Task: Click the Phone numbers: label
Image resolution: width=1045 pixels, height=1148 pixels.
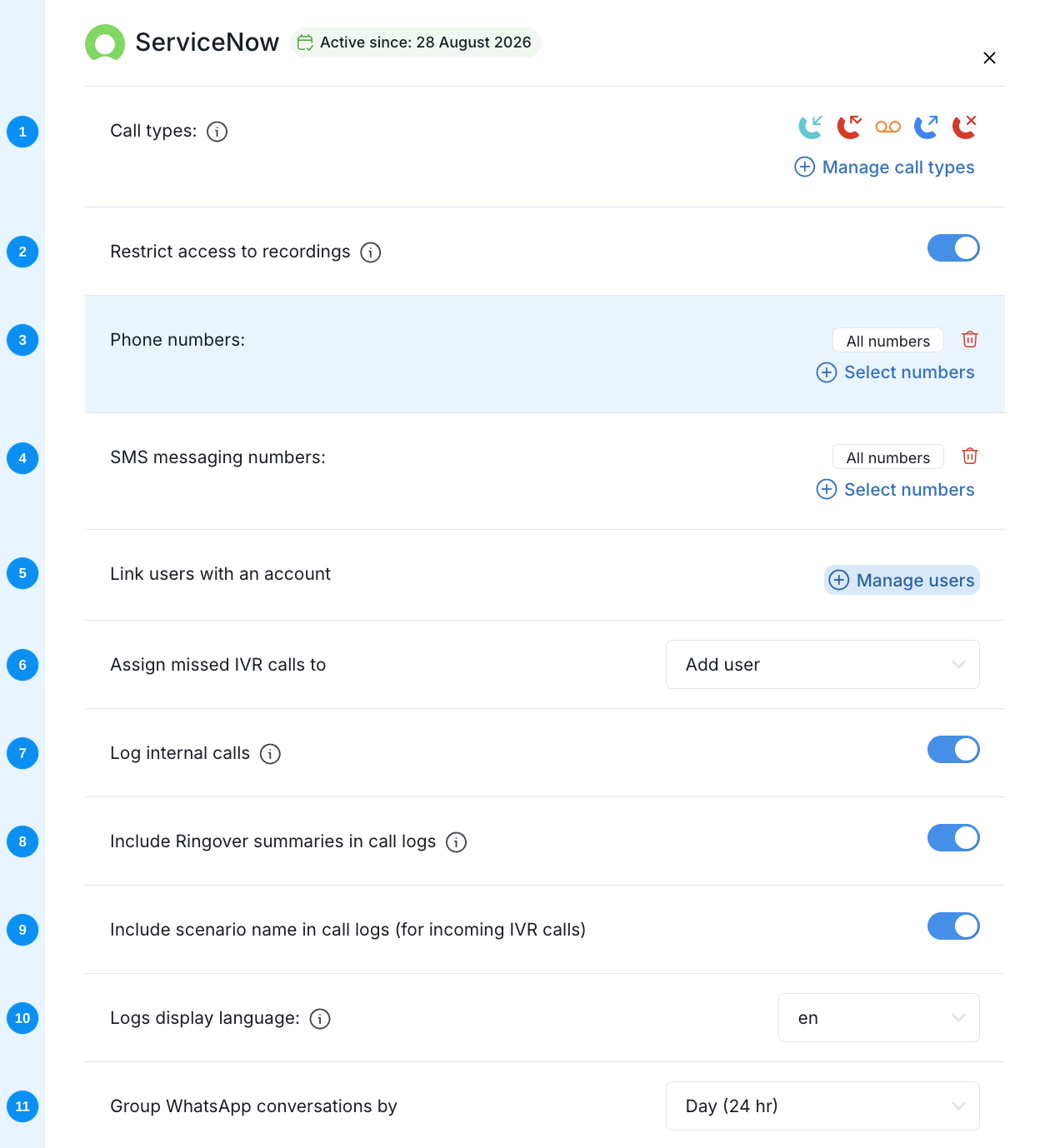Action: point(177,340)
